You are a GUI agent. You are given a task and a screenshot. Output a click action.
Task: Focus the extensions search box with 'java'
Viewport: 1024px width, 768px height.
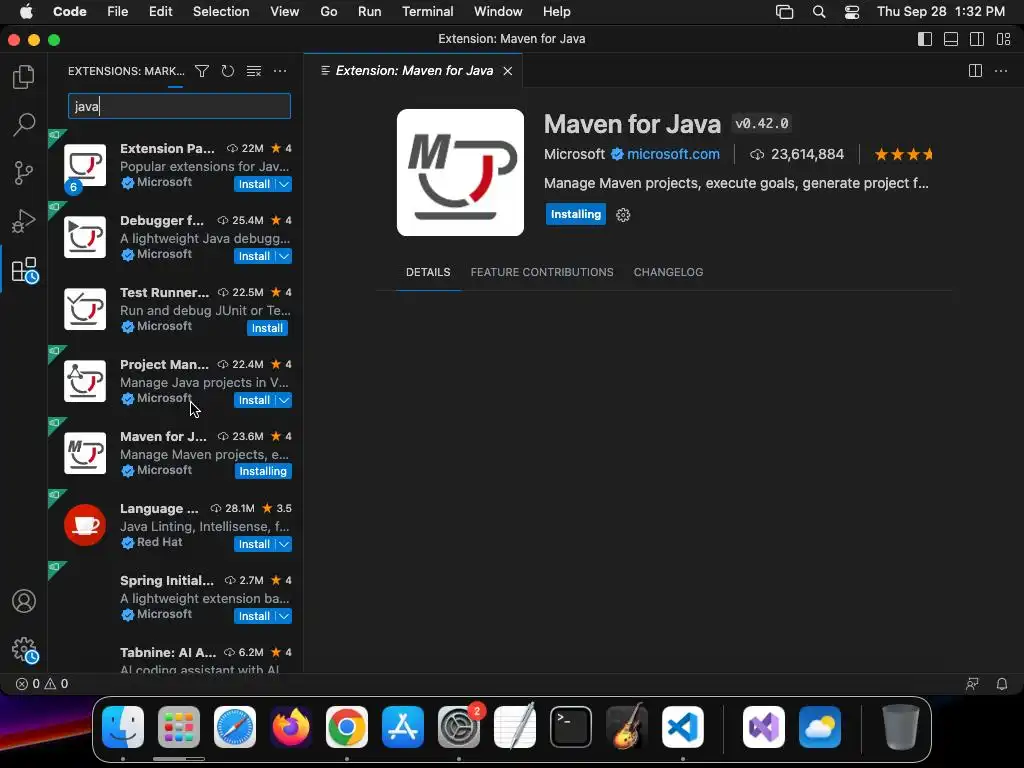179,106
